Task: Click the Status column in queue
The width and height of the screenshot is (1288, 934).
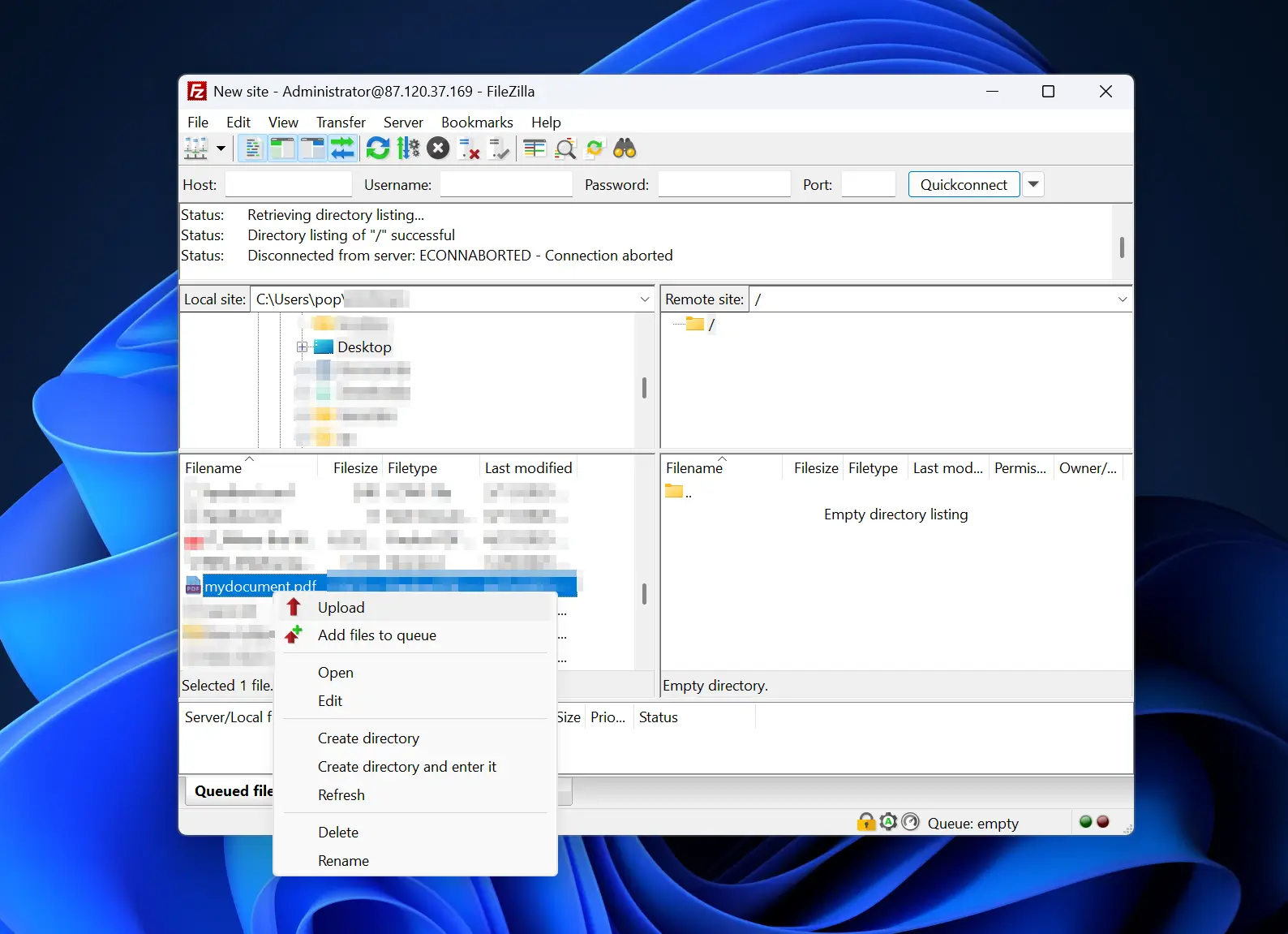Action: tap(694, 717)
